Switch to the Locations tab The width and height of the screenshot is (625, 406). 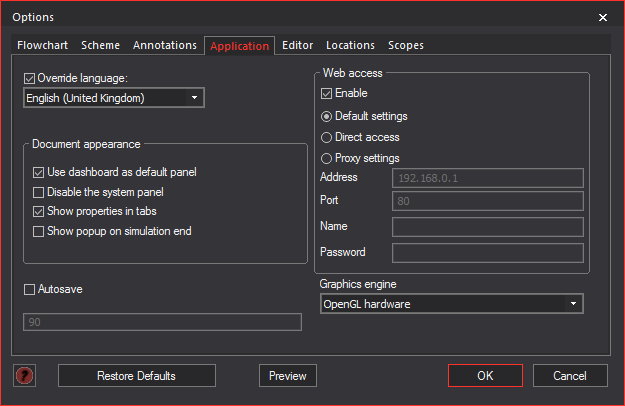click(x=350, y=45)
